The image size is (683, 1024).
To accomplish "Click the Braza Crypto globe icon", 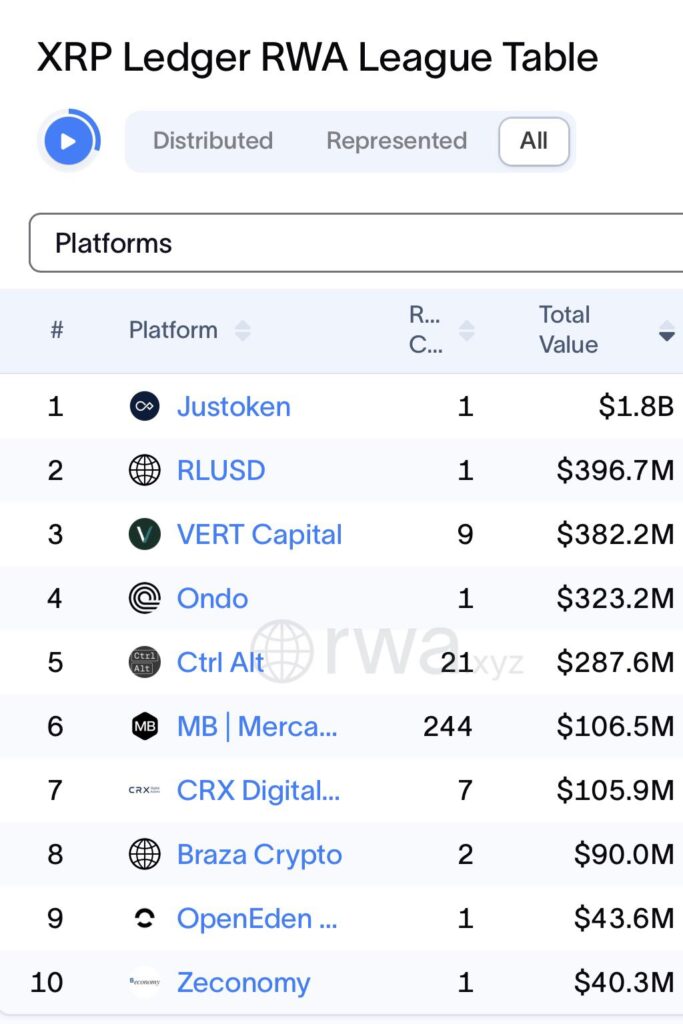I will coord(144,854).
